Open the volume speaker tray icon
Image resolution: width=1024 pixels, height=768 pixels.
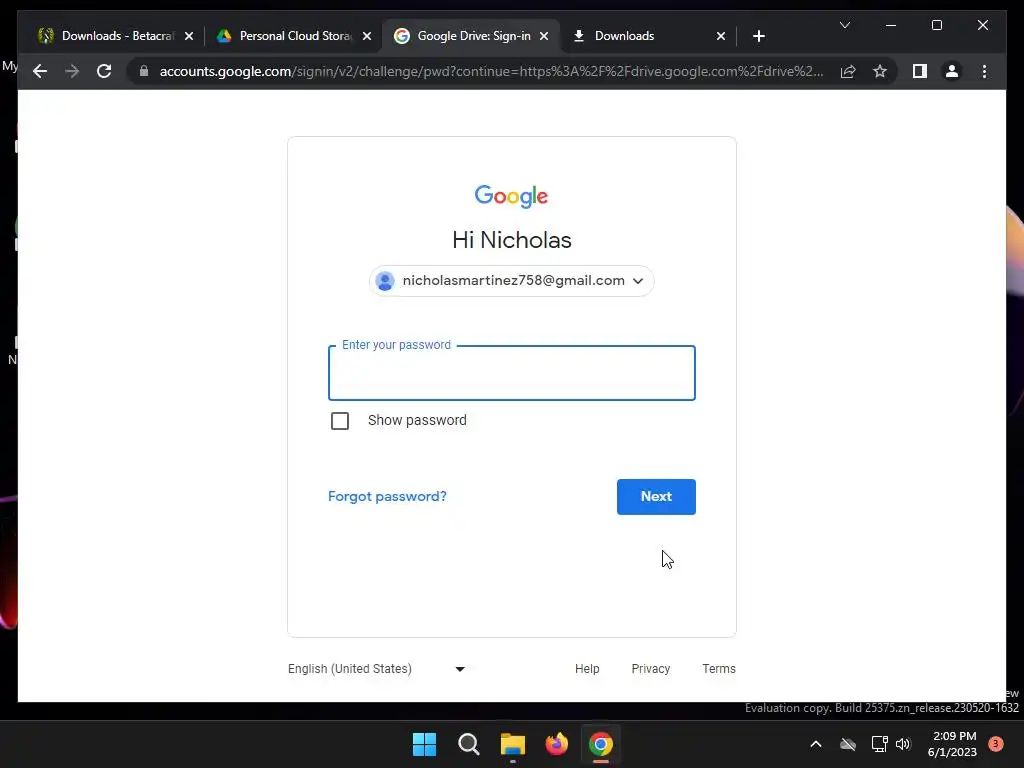903,744
